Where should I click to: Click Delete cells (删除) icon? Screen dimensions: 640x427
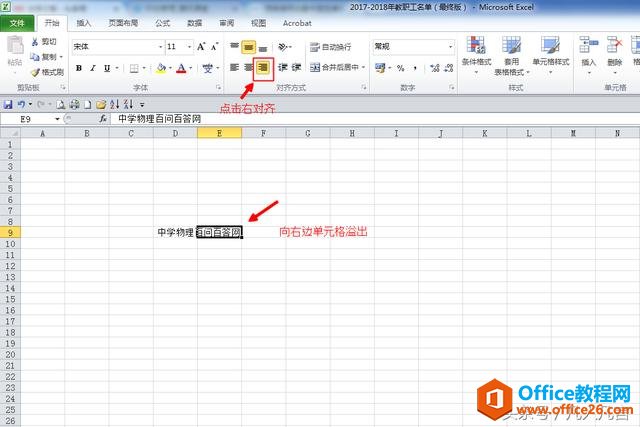tap(614, 45)
